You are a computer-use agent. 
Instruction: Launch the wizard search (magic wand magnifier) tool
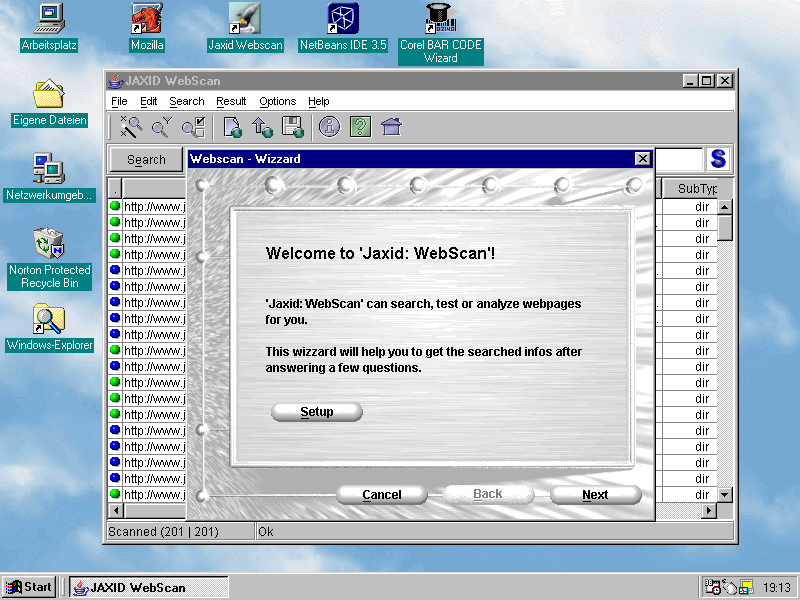(131, 127)
